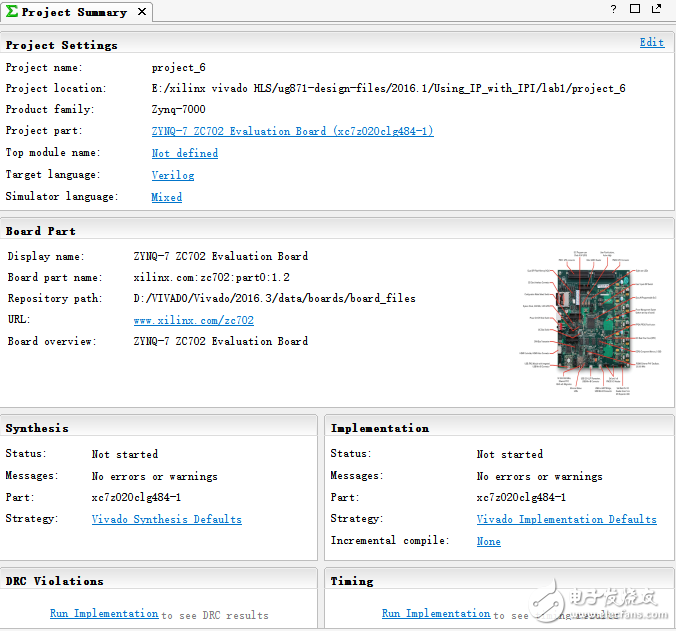676x631 pixels.
Task: Click the Not defined top module link
Action: [x=185, y=153]
